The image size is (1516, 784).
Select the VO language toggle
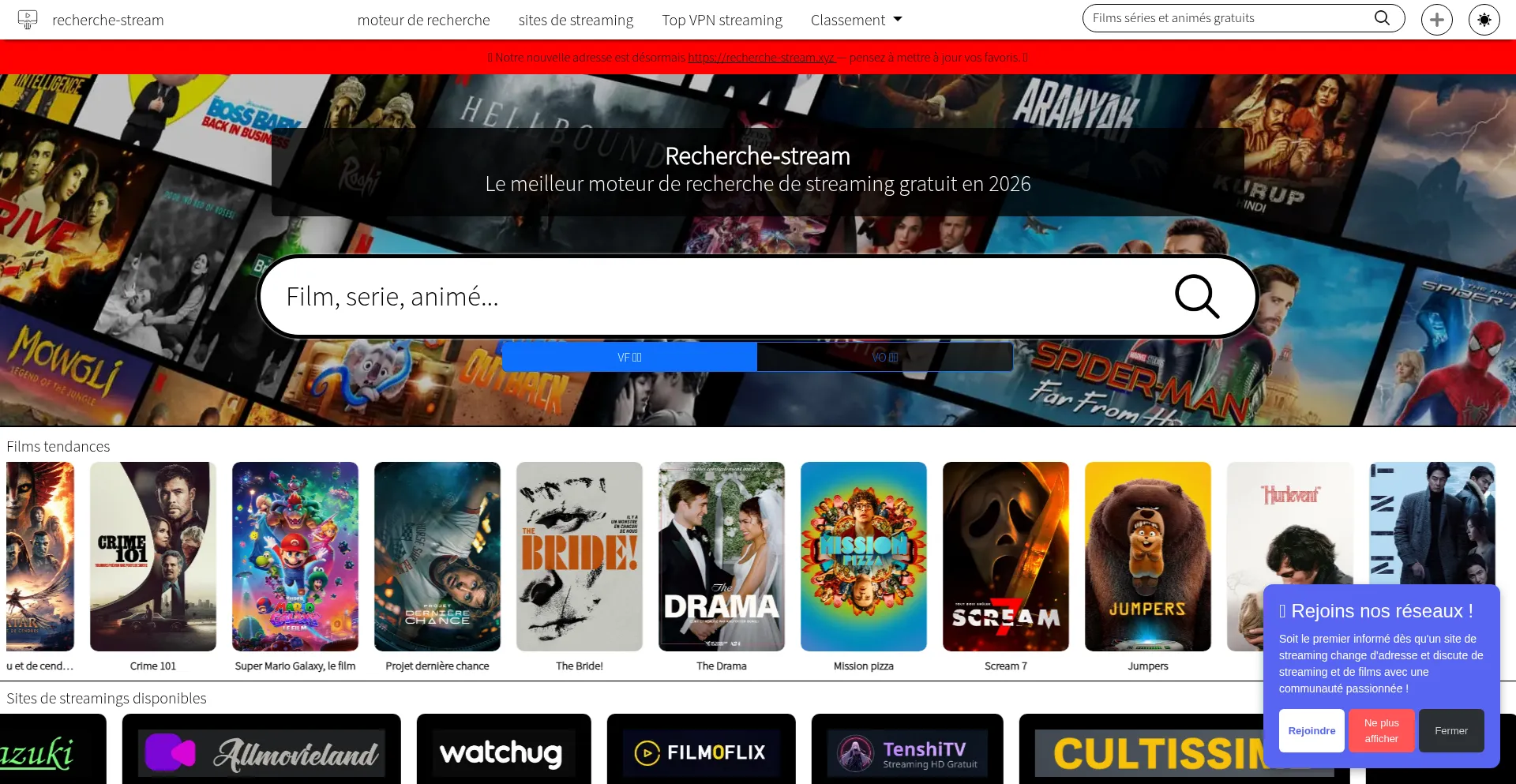pyautogui.click(x=884, y=357)
